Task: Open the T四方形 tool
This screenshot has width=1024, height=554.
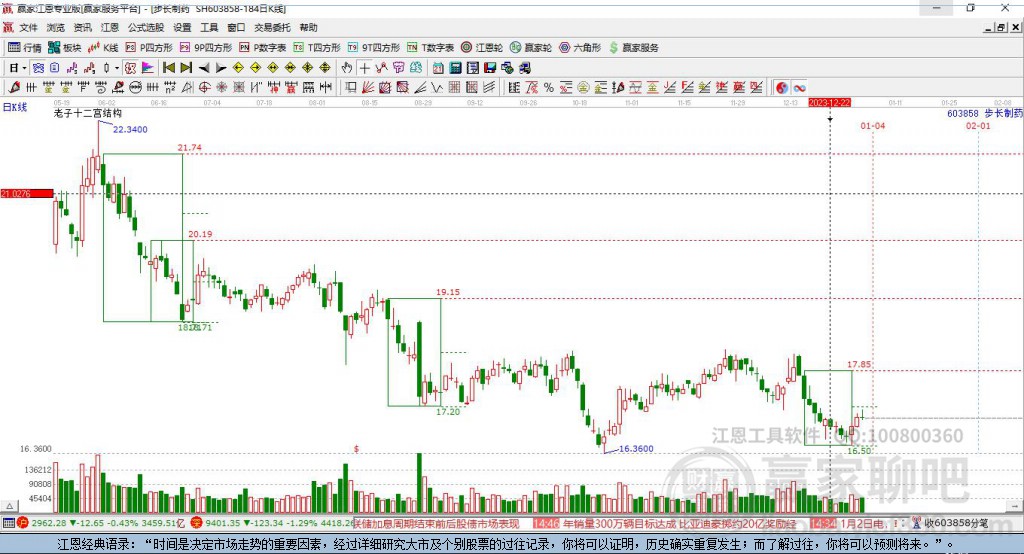Action: point(317,48)
